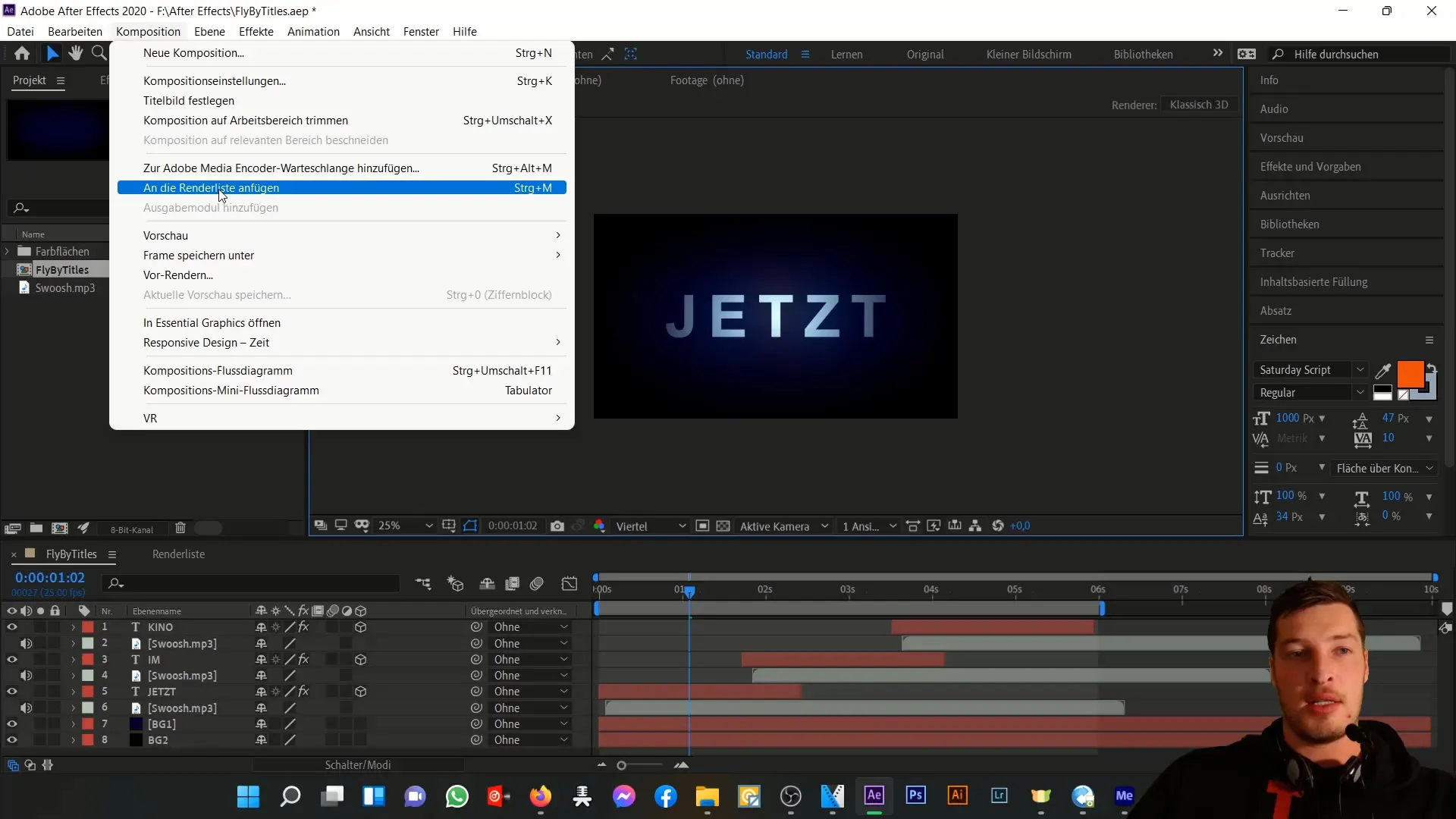Viewport: 1456px width, 819px height.
Task: Mute audio of layer 4 Swoosh.mp3
Action: click(x=26, y=676)
